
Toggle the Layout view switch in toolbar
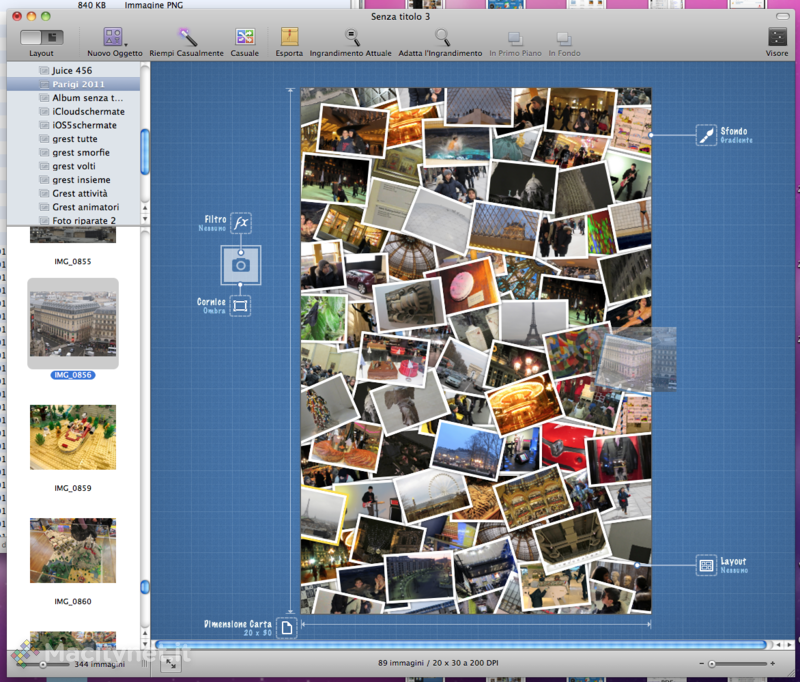click(x=41, y=37)
